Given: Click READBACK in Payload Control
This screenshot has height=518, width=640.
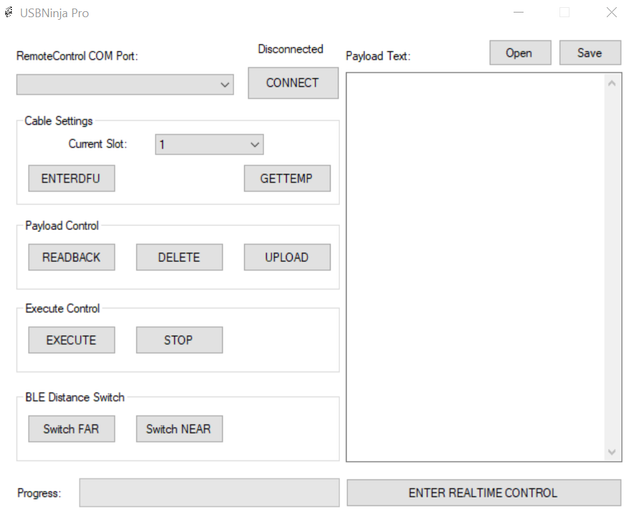Looking at the screenshot, I should point(71,257).
